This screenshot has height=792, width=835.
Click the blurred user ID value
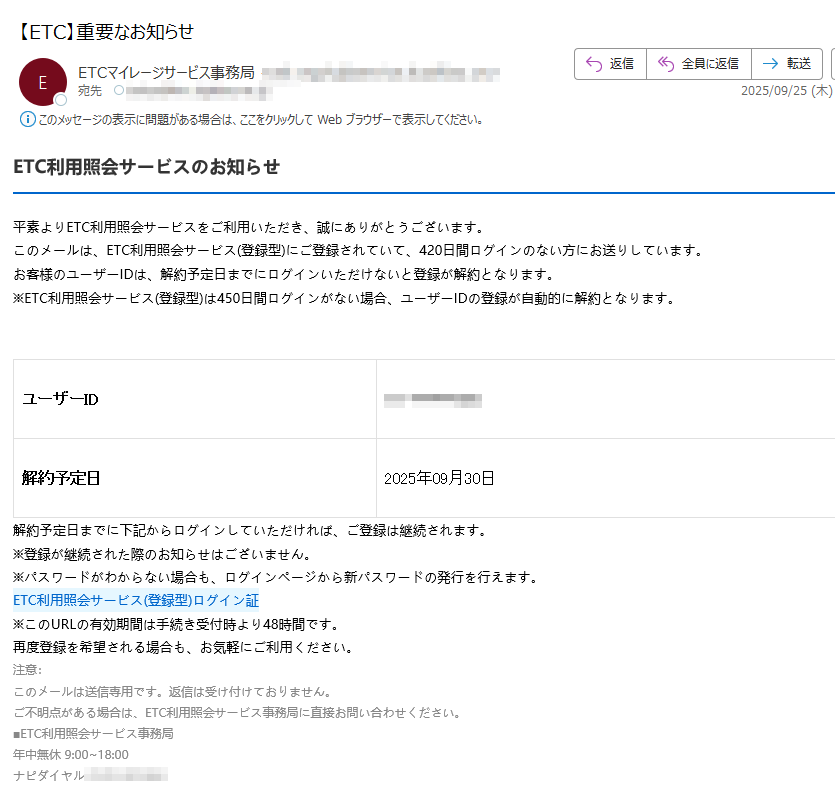[x=433, y=400]
